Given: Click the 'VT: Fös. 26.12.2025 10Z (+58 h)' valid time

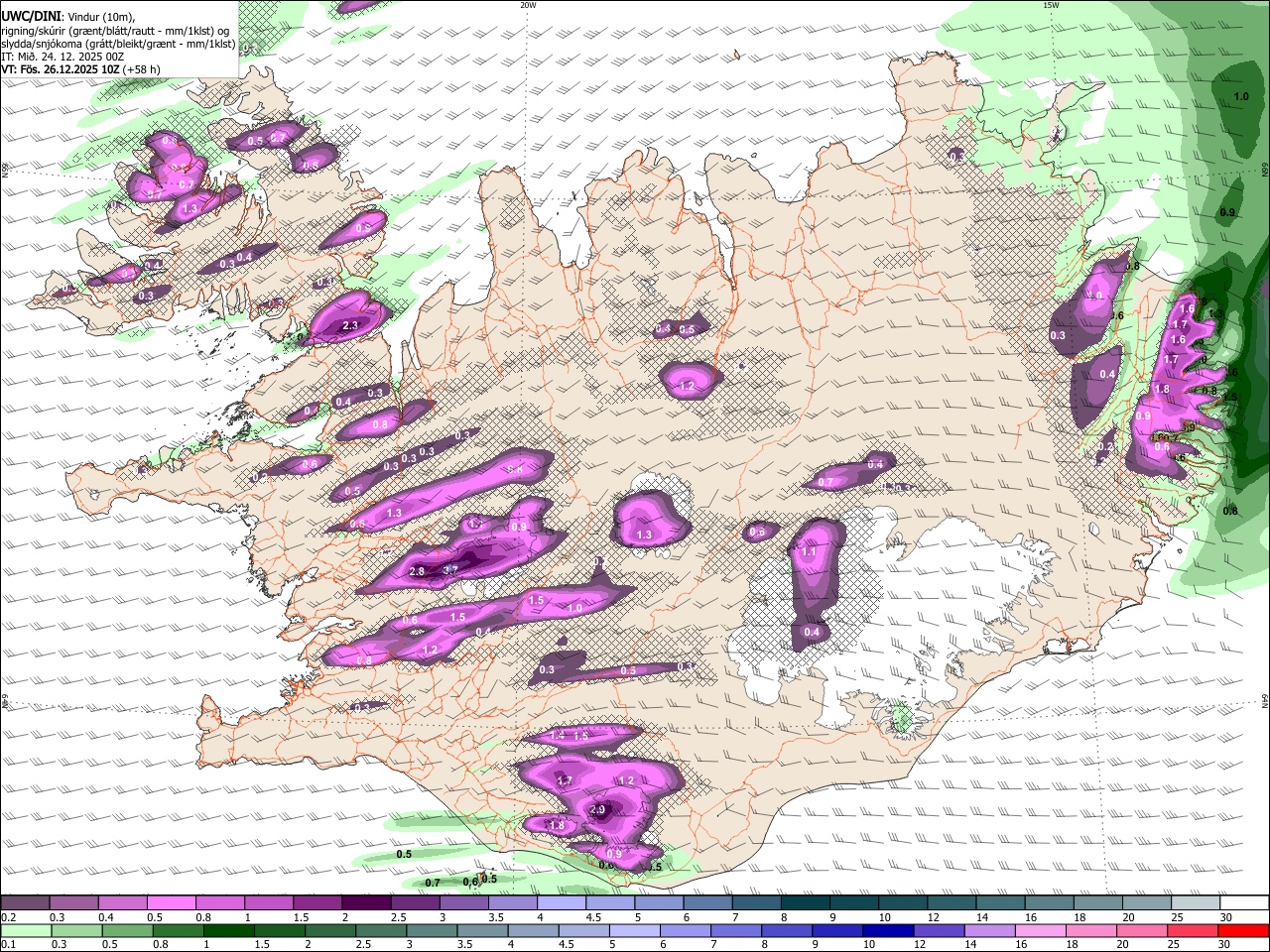Looking at the screenshot, I should click(80, 69).
